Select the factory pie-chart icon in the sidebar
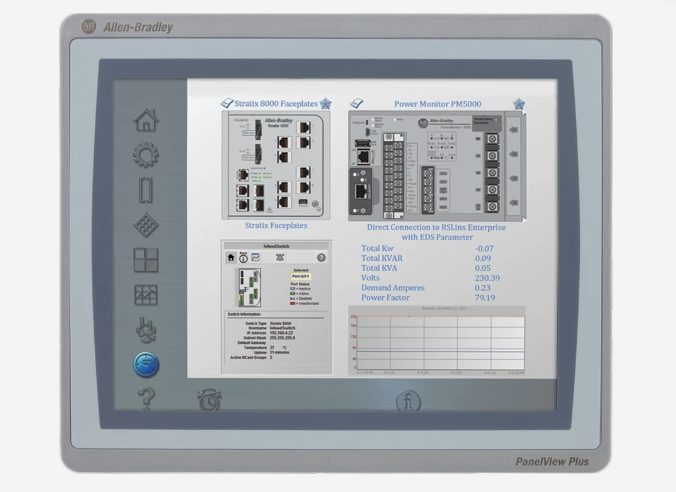The image size is (676, 492). 146,330
